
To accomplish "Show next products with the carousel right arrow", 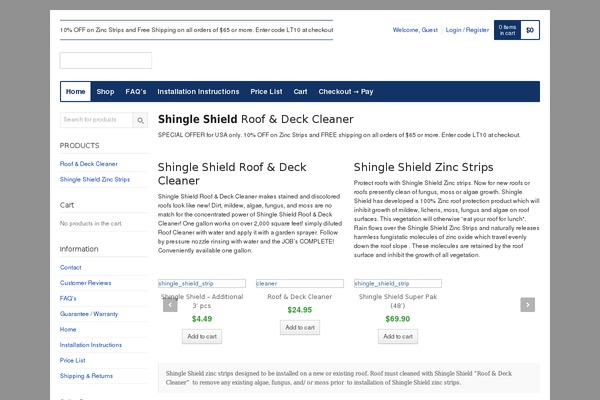I will tap(528, 305).
